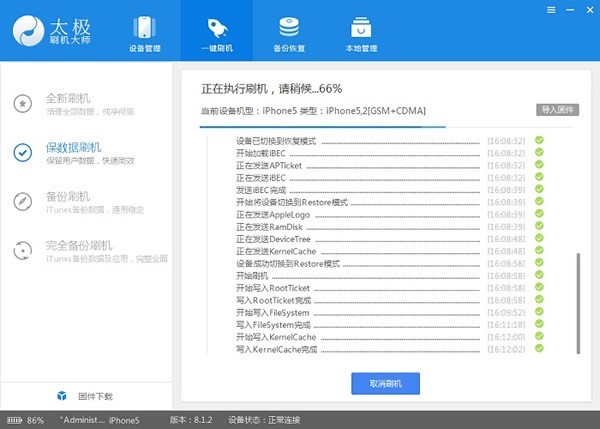Close the Taiji window
The image size is (600, 429).
(x=590, y=10)
